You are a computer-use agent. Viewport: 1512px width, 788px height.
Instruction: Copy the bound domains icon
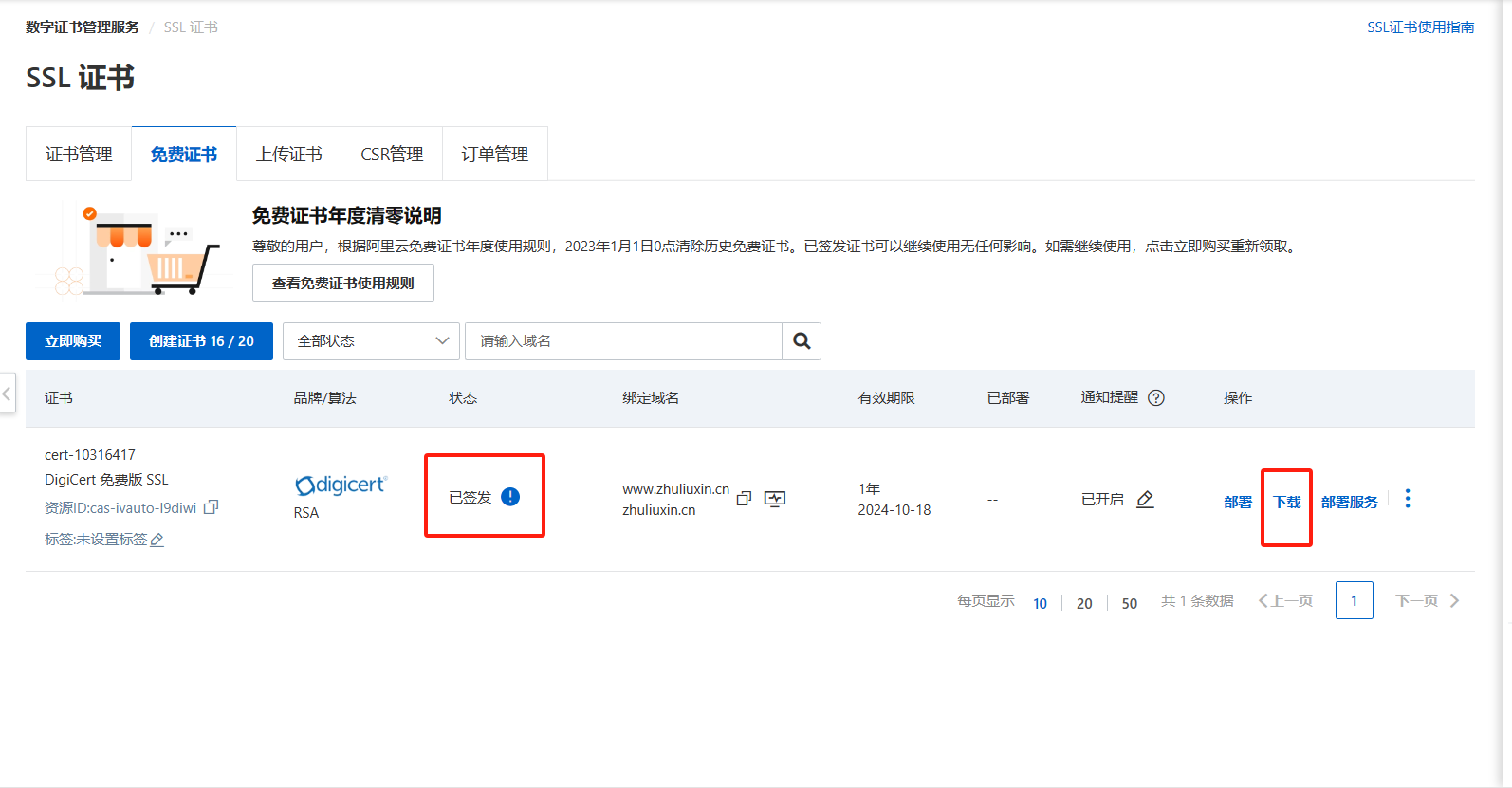pyautogui.click(x=744, y=499)
